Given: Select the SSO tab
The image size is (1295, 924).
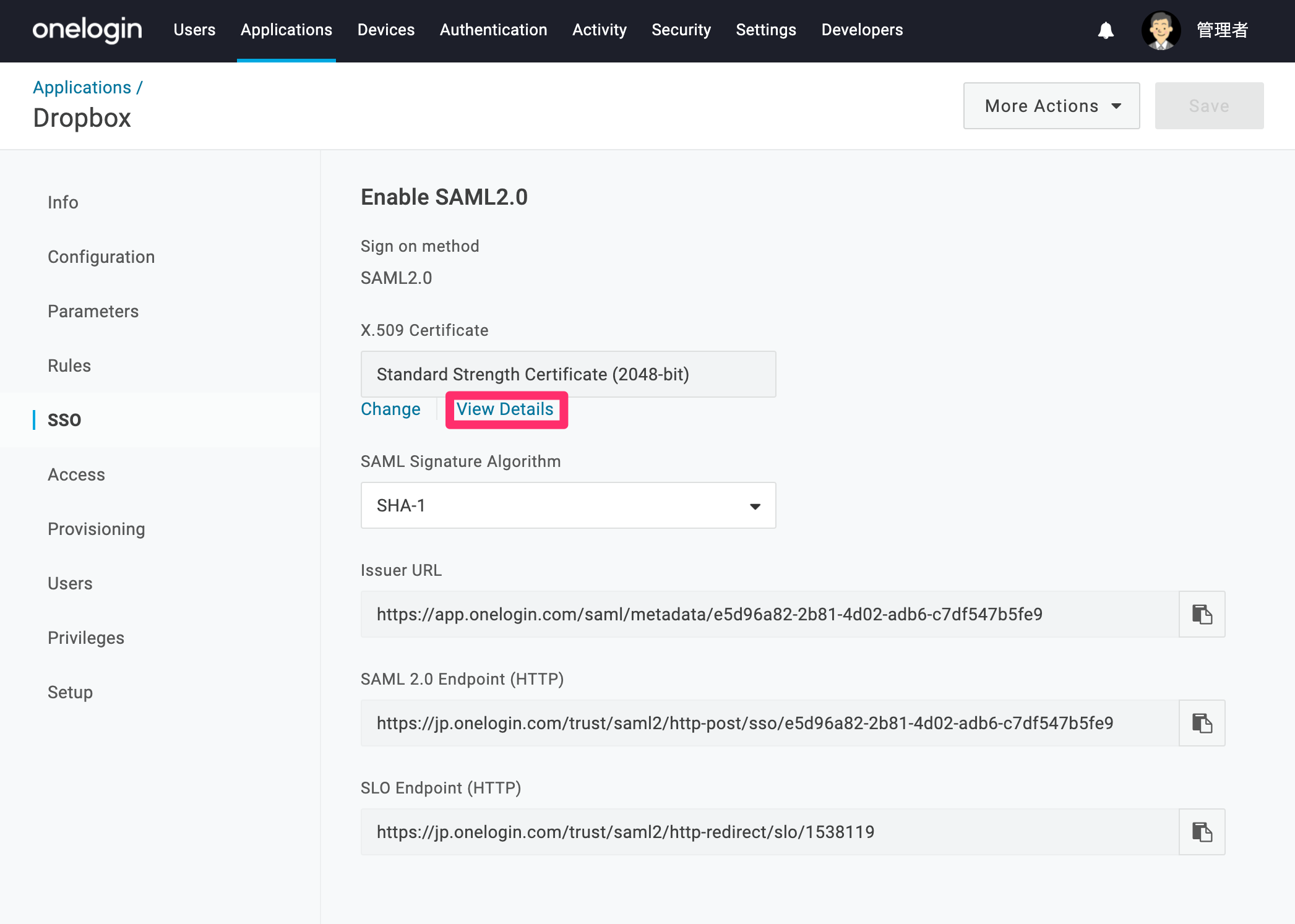Looking at the screenshot, I should point(64,420).
